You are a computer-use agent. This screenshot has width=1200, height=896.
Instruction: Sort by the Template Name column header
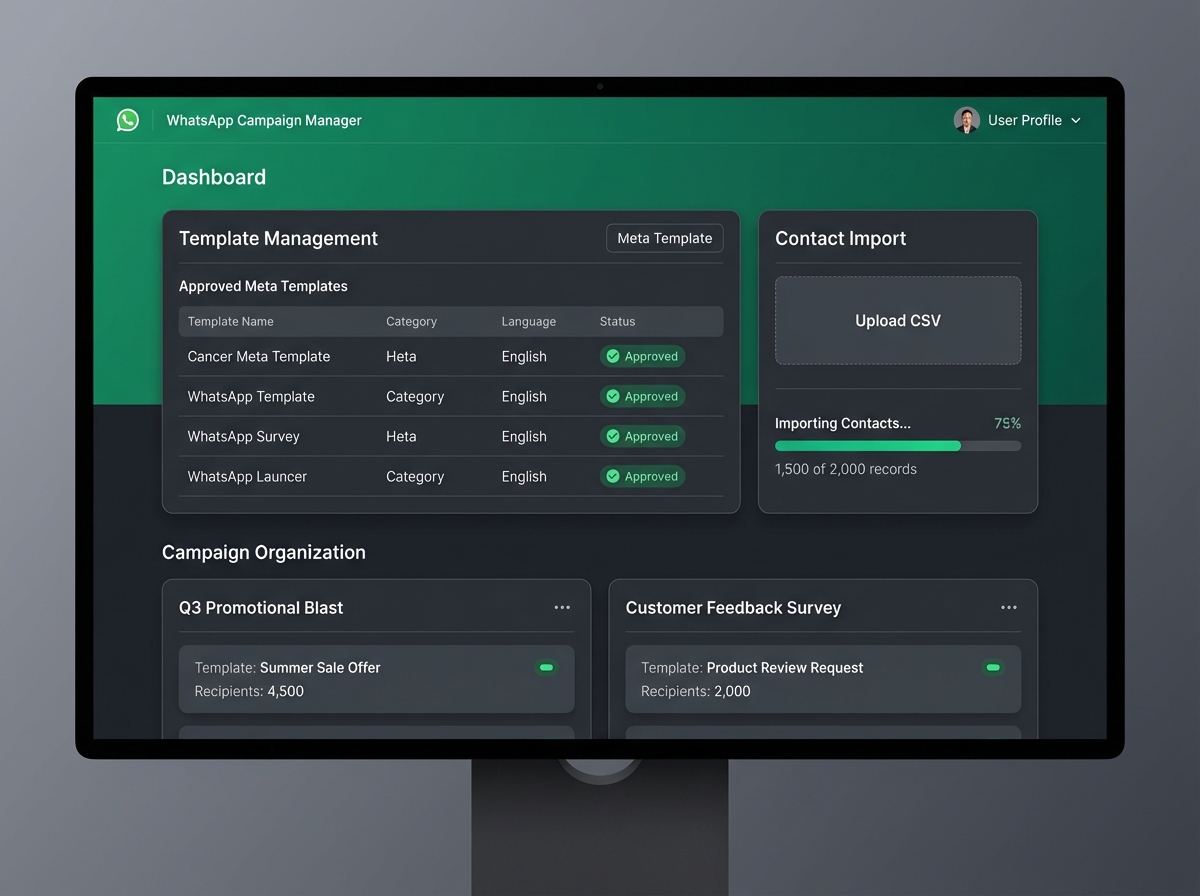pos(231,321)
